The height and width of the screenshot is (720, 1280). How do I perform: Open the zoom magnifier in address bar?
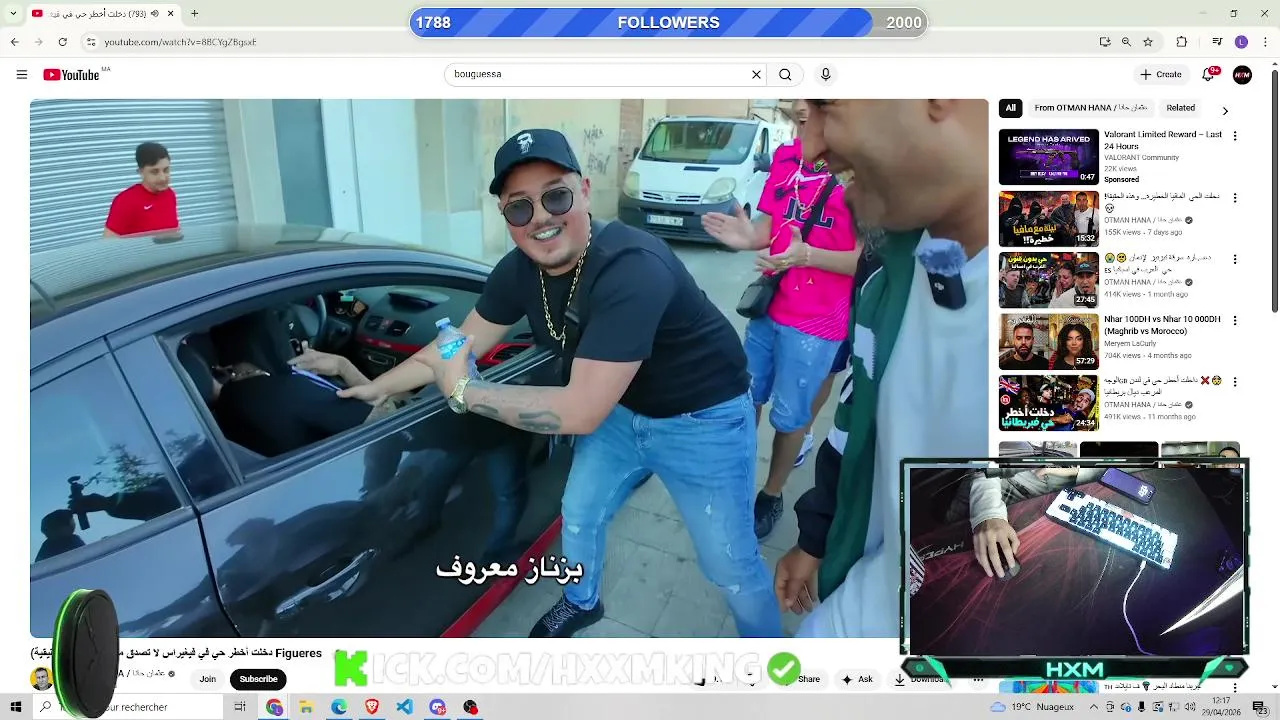[x=1126, y=42]
